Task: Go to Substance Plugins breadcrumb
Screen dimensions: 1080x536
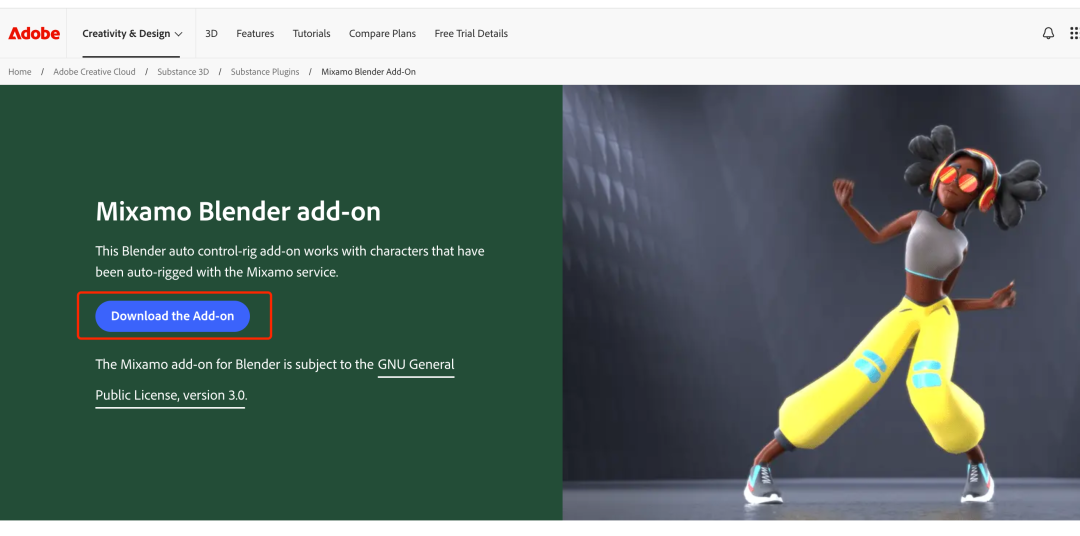Action: (x=265, y=72)
